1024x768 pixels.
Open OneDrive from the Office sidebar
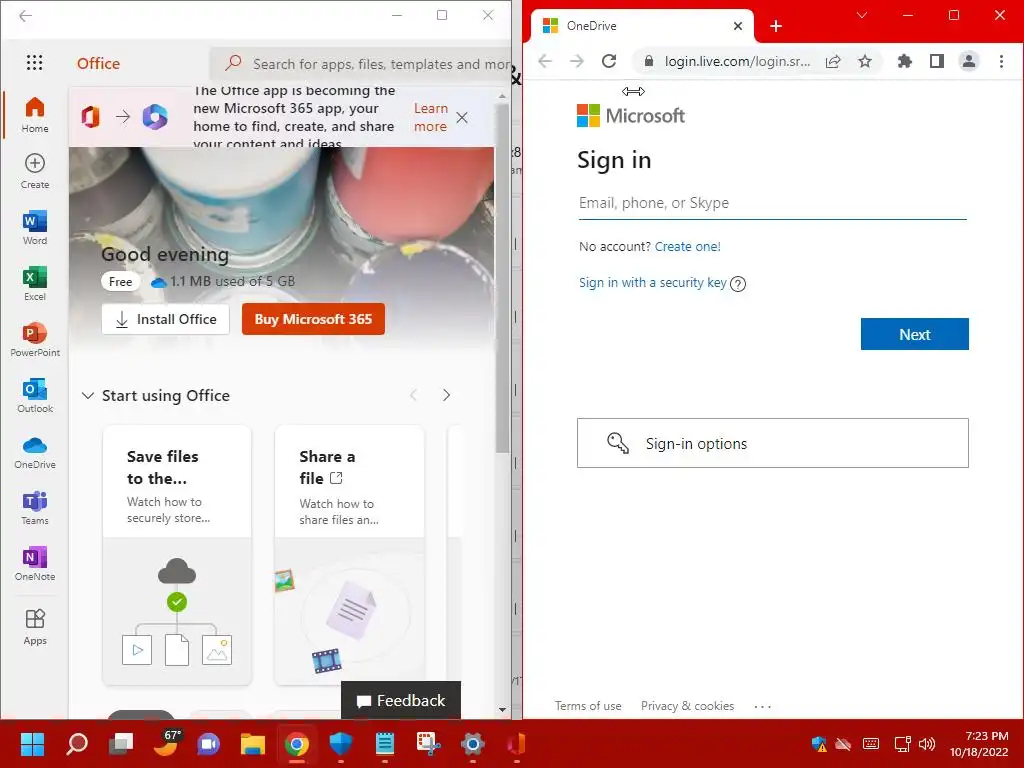tap(35, 451)
